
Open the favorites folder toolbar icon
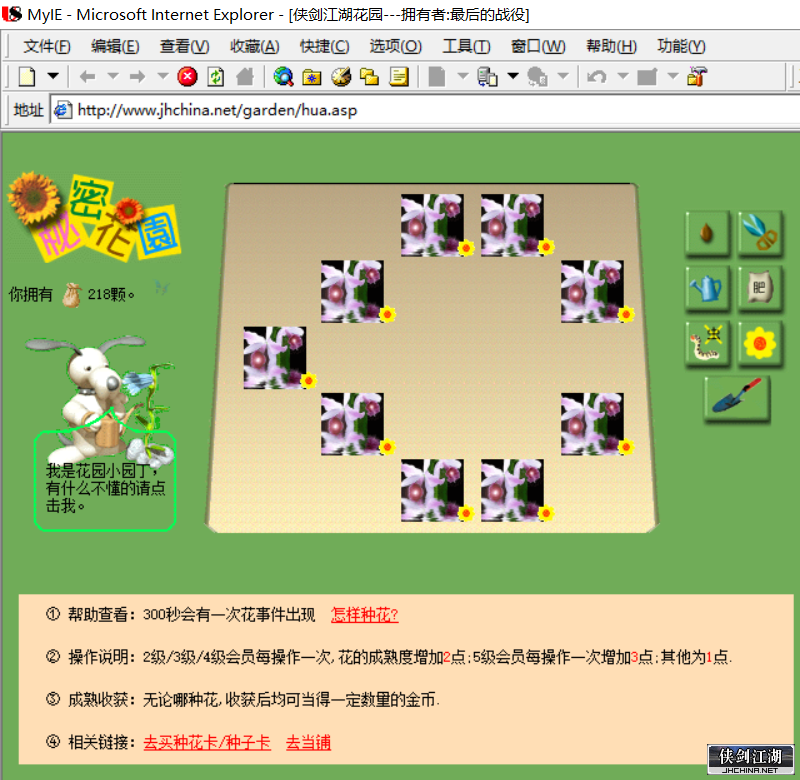pyautogui.click(x=311, y=77)
